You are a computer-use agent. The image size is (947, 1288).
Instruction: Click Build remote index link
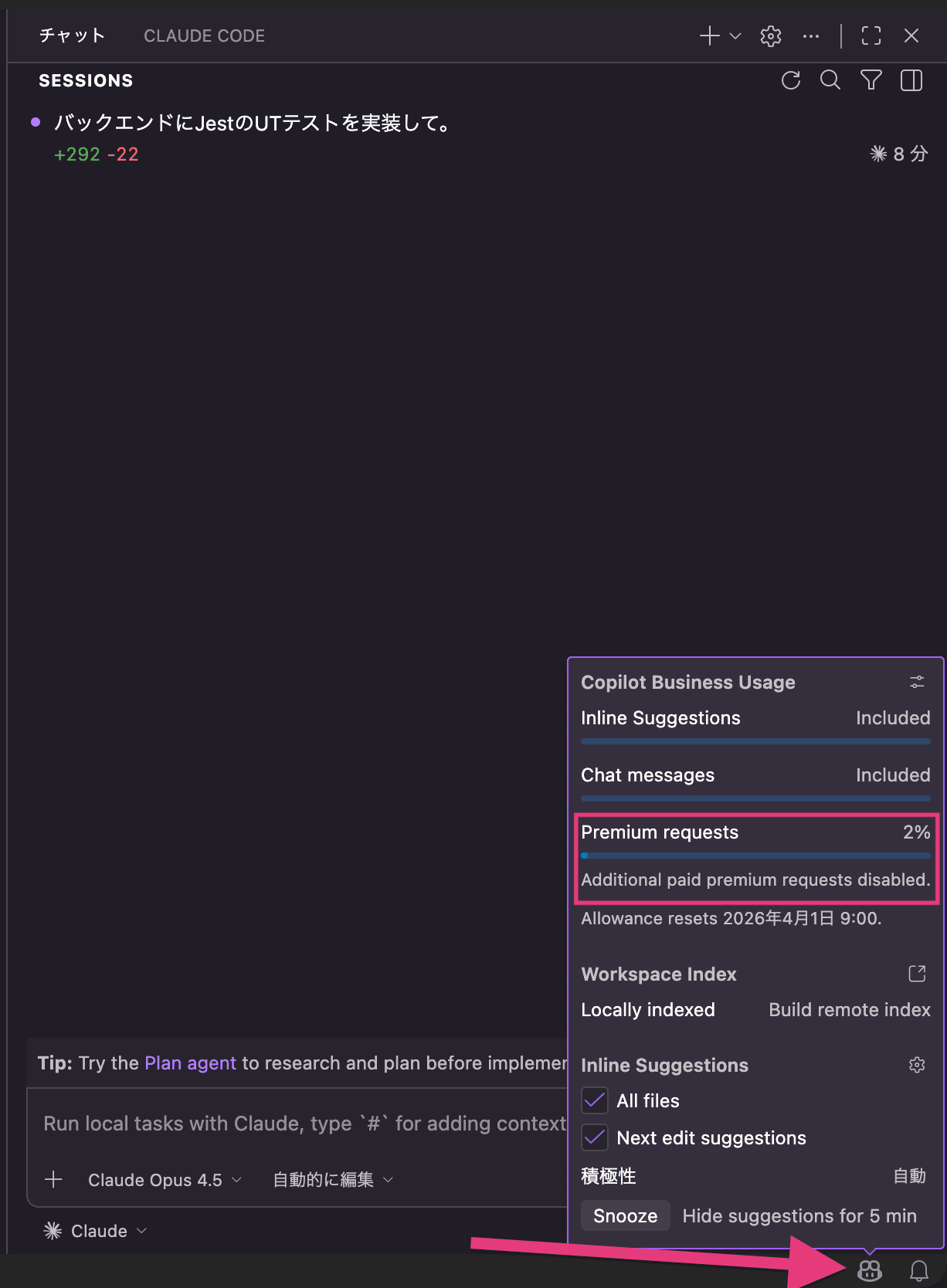[849, 1010]
